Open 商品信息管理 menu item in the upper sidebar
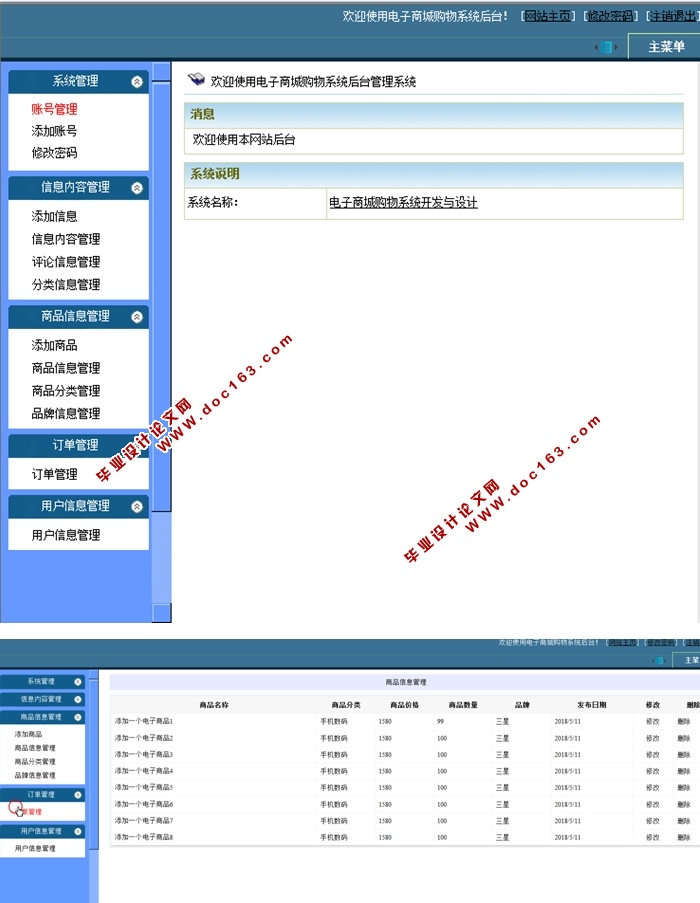Screen dimensions: 700x903 66,368
